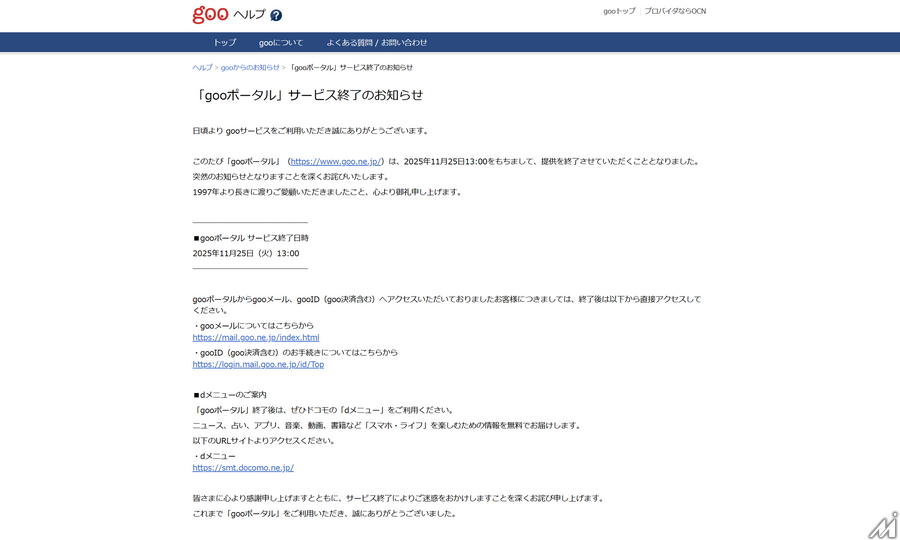
Task: Open the プロバイダならOCN header link
Action: (x=675, y=12)
